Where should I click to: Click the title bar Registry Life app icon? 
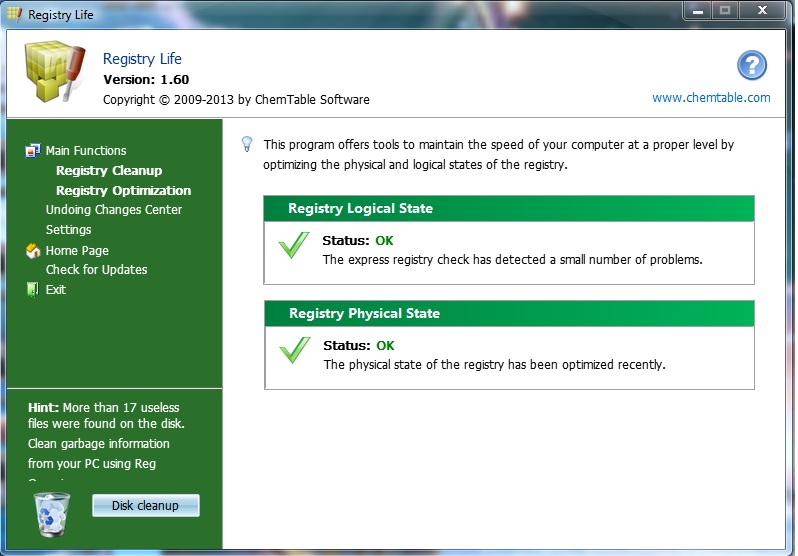pos(14,14)
